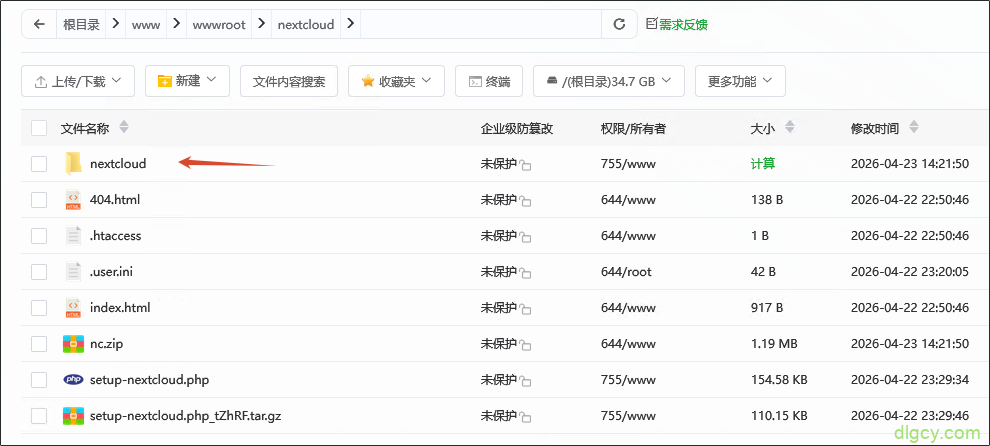The image size is (990, 446).
Task: Sort by size using the sort arrows
Action: [x=789, y=127]
